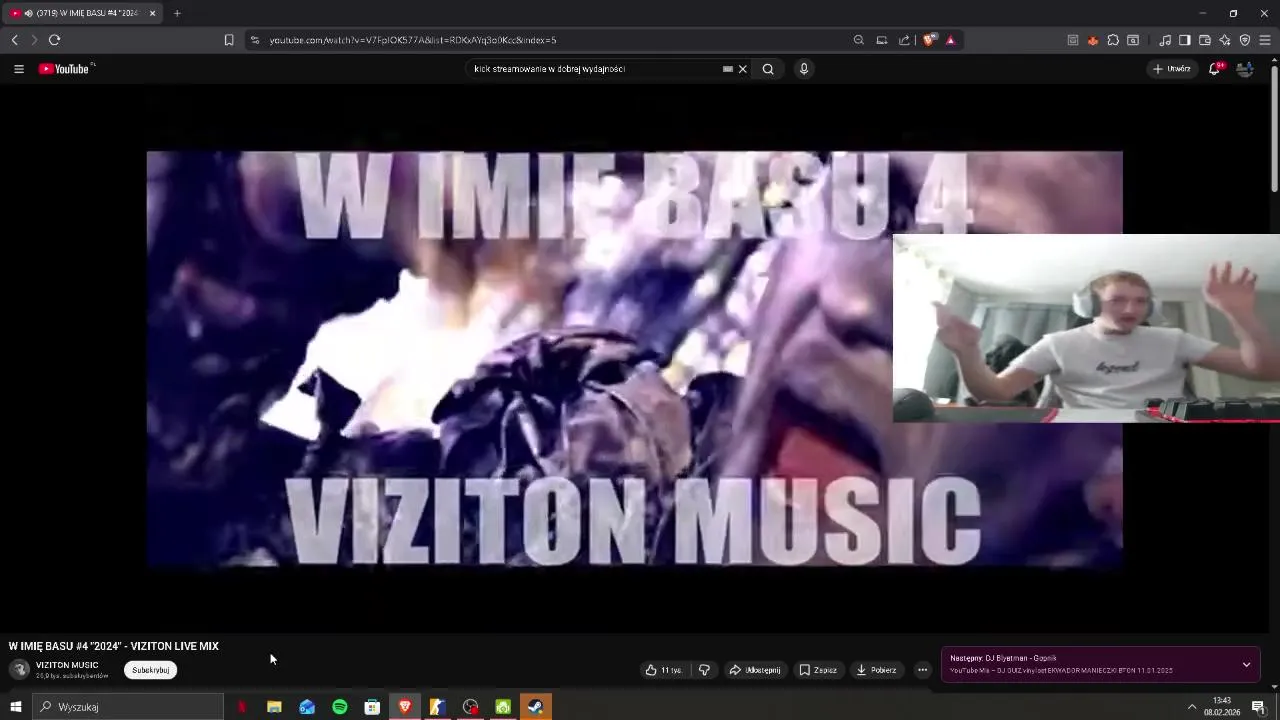Open the Leo AI sparkle icon
The width and height of the screenshot is (1280, 720).
click(1225, 40)
